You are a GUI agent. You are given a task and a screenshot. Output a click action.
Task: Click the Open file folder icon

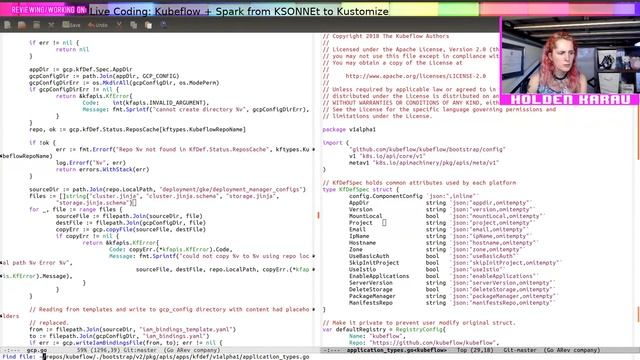point(22,25)
